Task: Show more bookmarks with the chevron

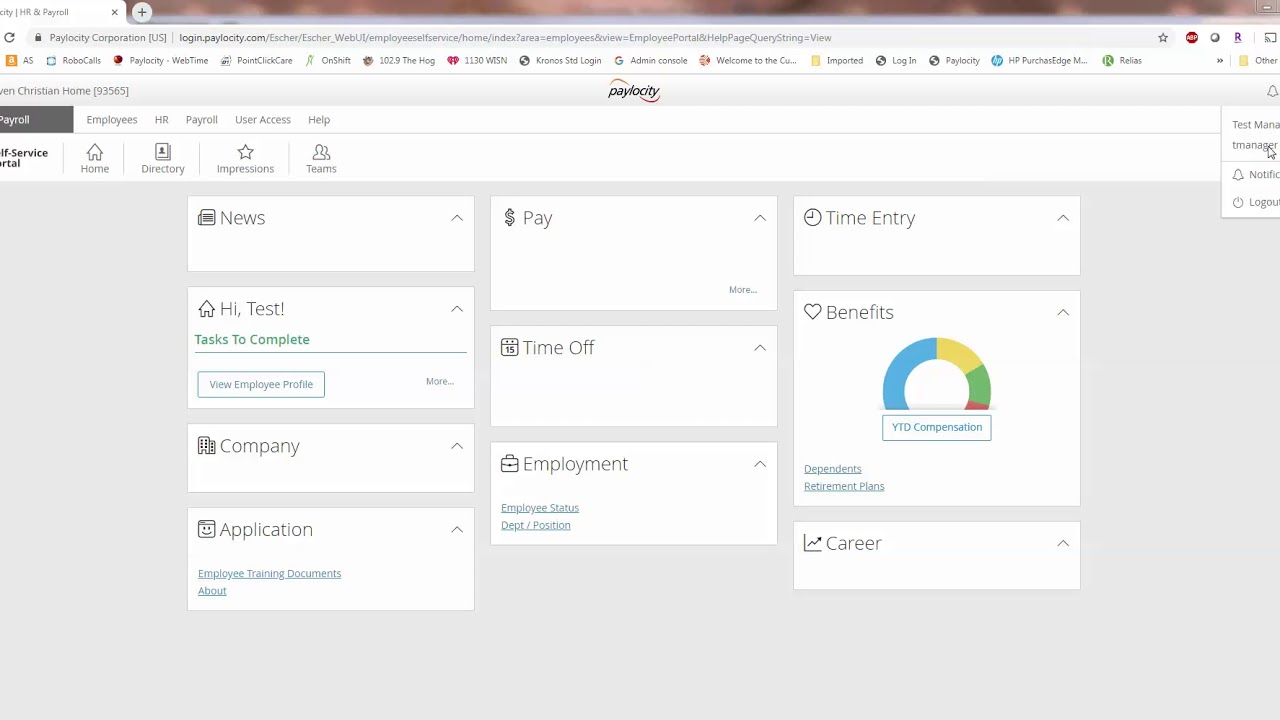Action: [x=1220, y=60]
